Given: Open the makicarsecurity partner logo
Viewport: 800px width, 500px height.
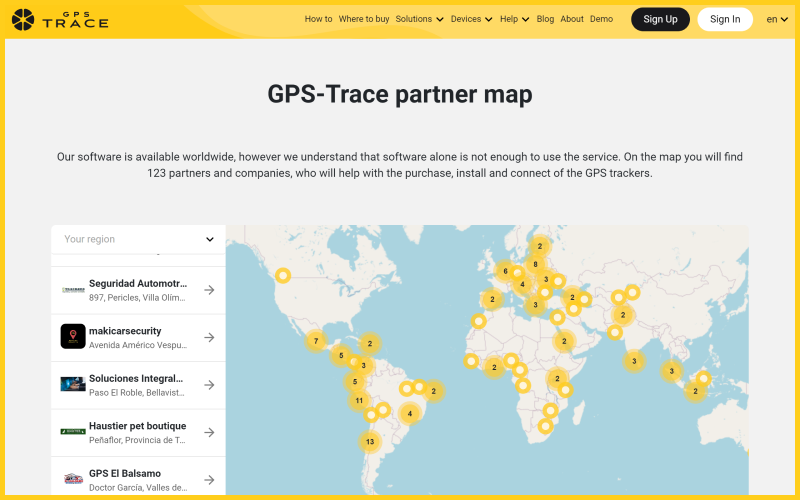Looking at the screenshot, I should [73, 336].
